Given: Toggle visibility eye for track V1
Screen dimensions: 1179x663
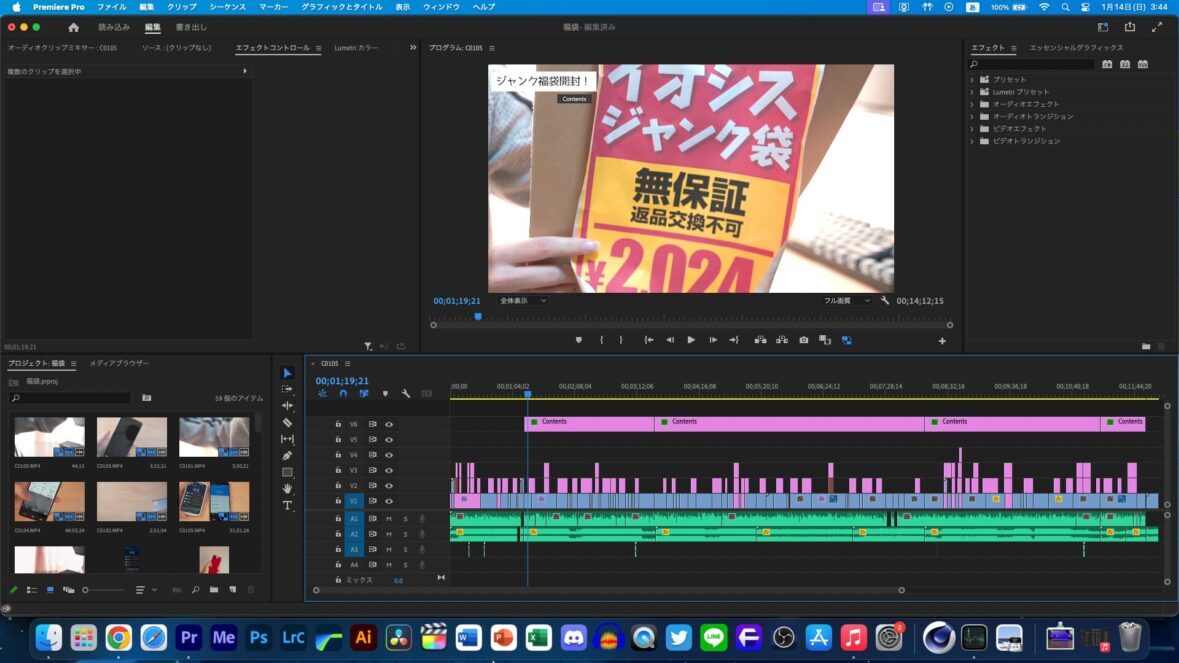Looking at the screenshot, I should coord(389,501).
